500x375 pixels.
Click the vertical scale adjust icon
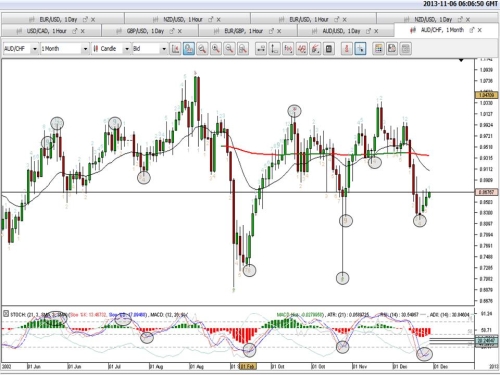274,49
